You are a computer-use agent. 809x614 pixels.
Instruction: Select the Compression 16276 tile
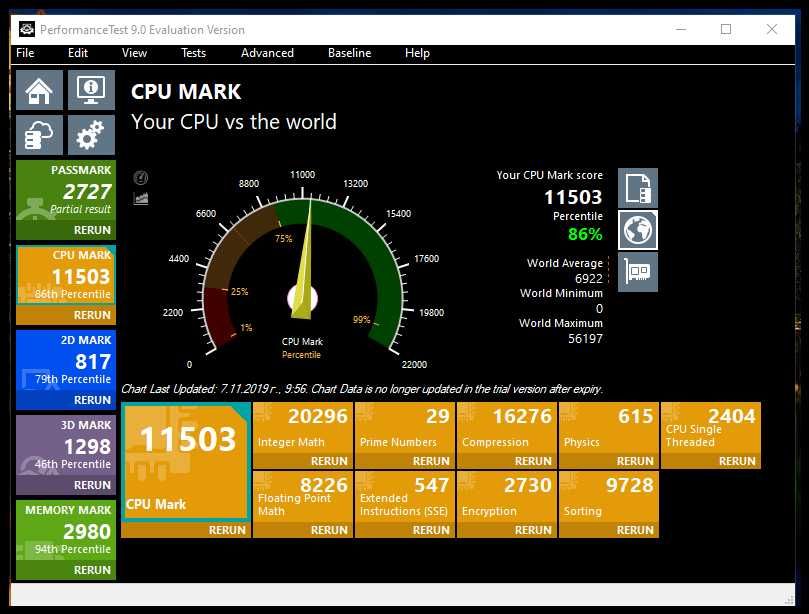(x=507, y=428)
